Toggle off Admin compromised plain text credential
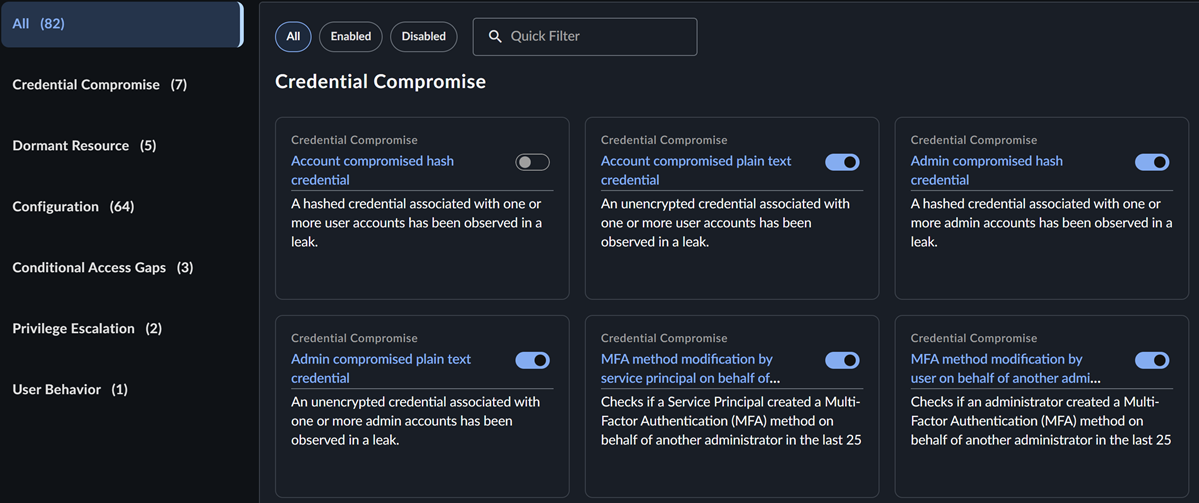 tap(532, 360)
